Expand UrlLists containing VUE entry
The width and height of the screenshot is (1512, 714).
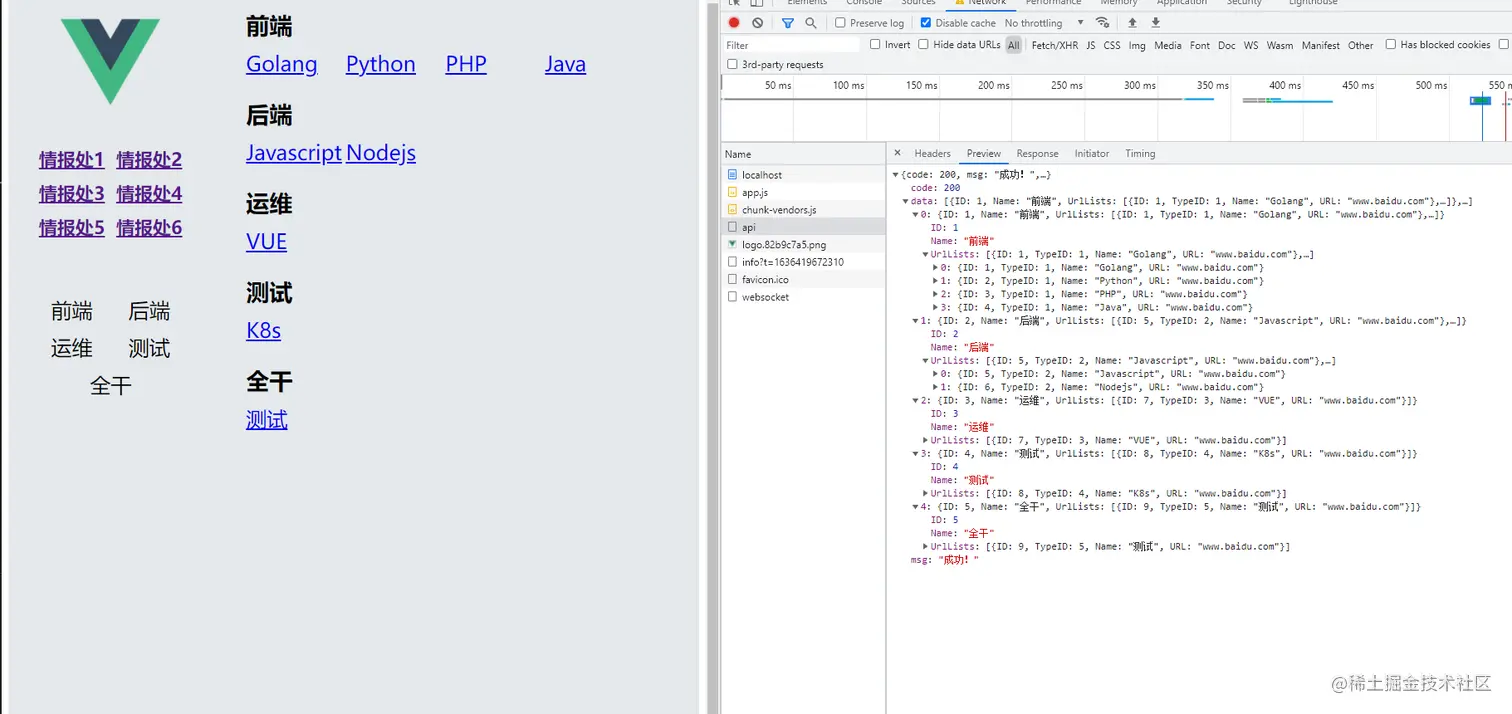pos(925,440)
